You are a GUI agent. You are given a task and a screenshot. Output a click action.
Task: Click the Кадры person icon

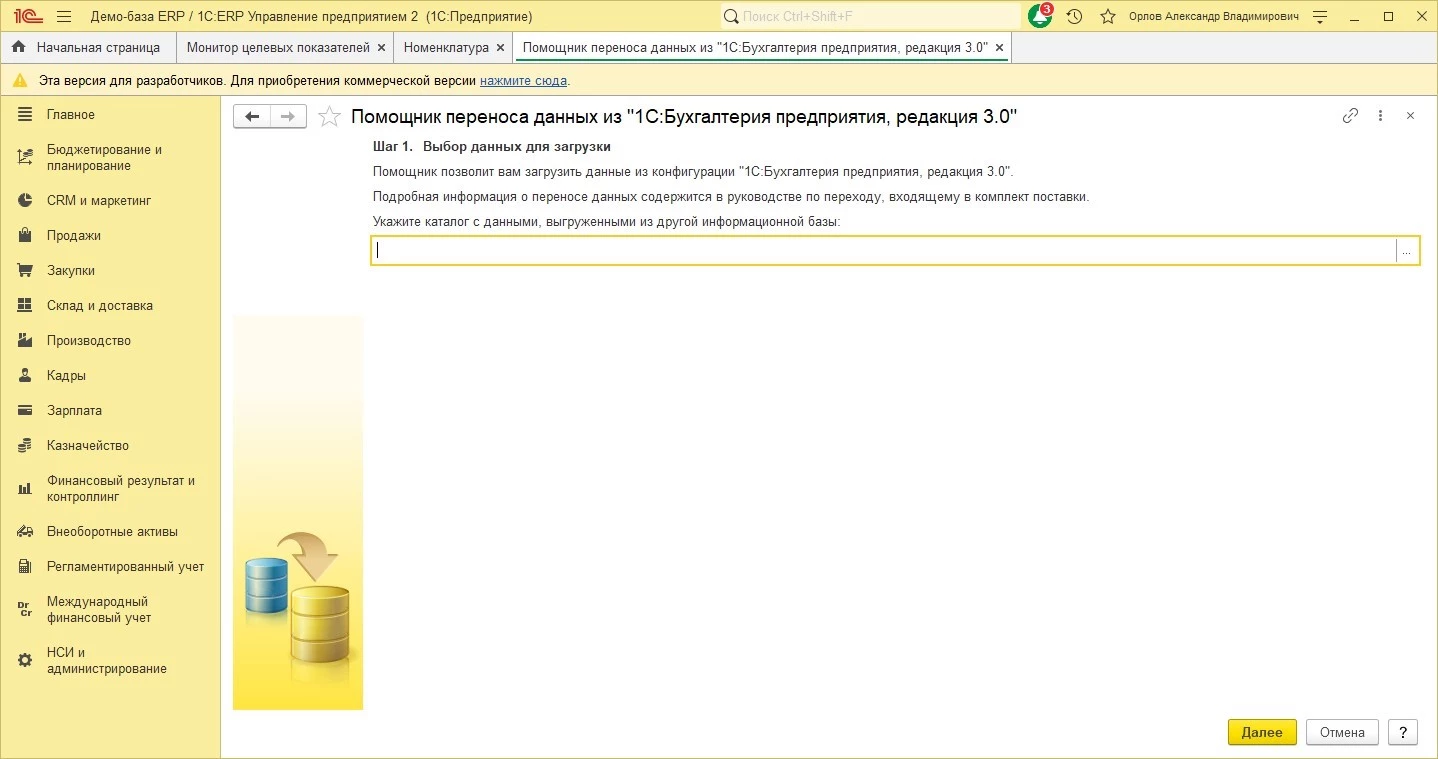26,375
